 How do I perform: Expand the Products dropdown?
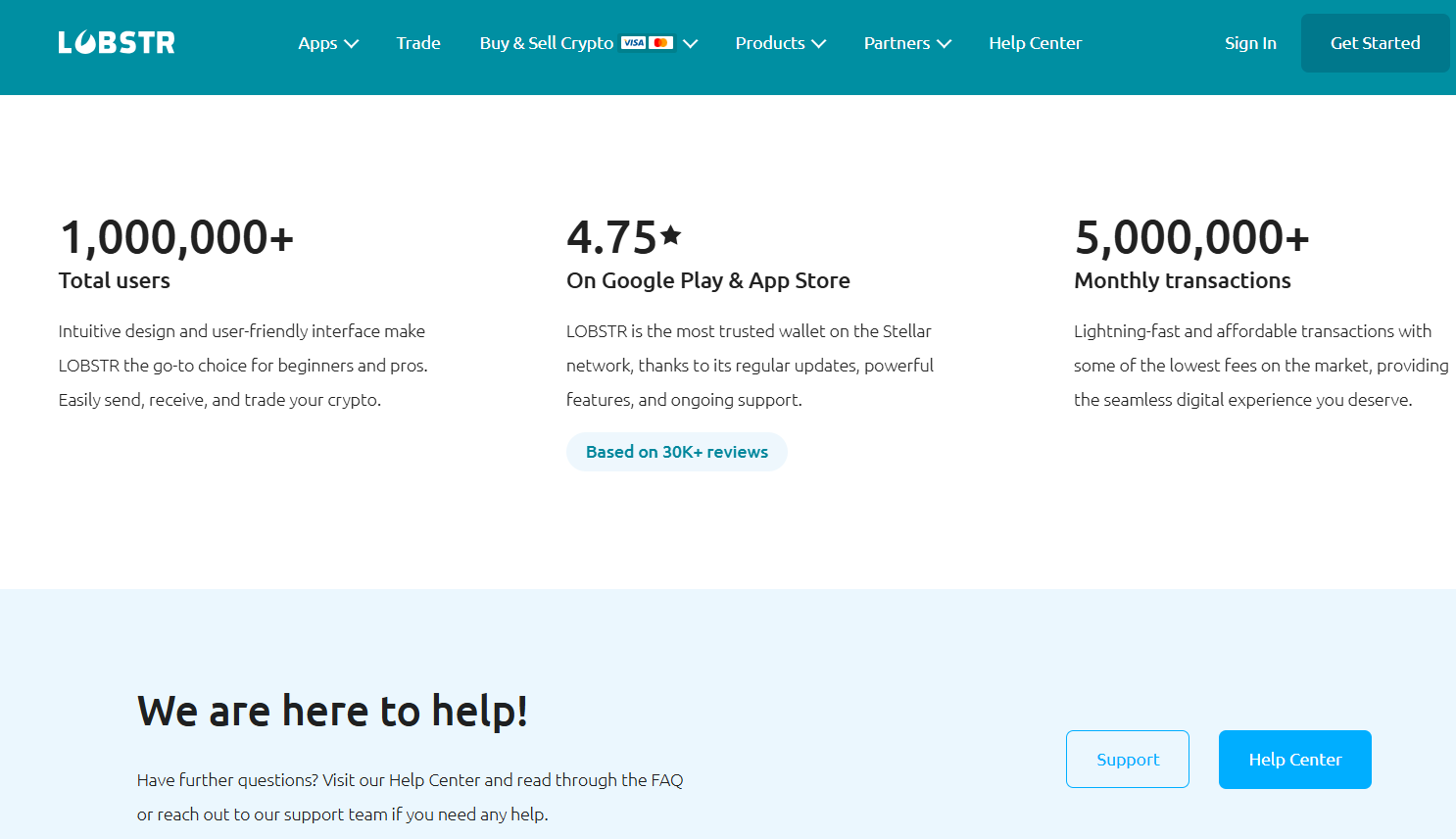click(780, 43)
